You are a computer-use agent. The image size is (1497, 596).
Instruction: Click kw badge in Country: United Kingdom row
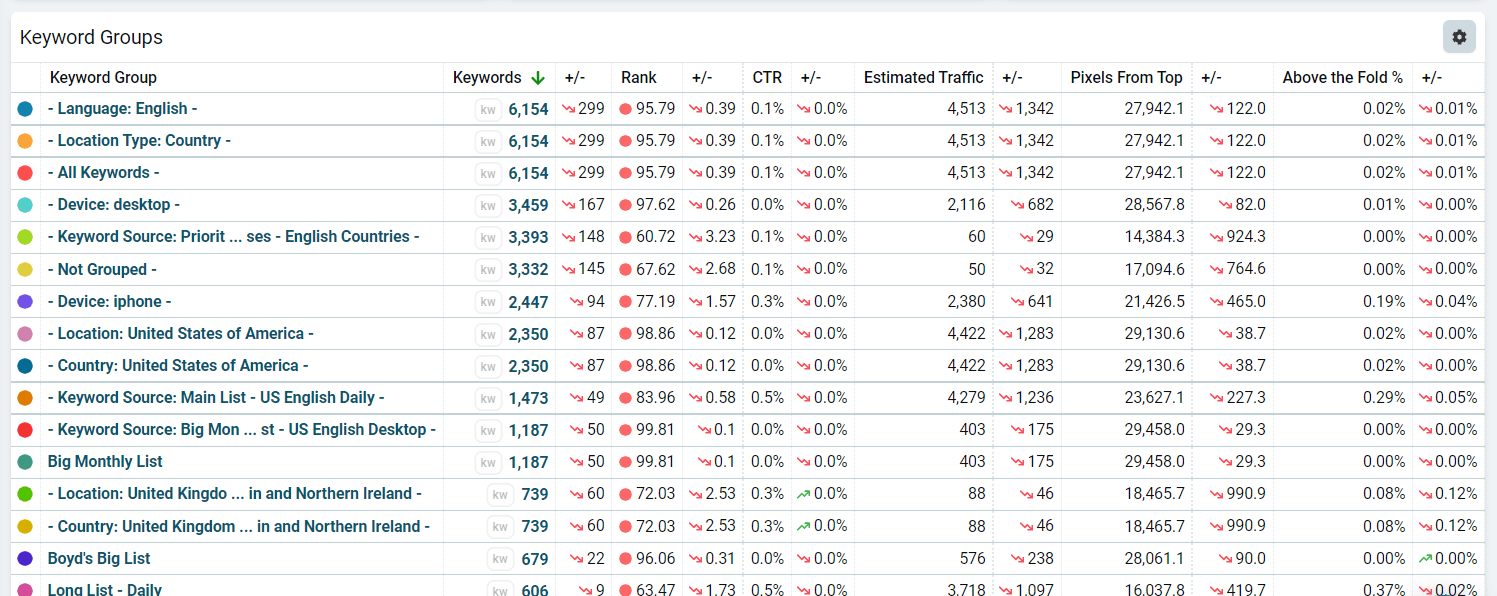(501, 526)
